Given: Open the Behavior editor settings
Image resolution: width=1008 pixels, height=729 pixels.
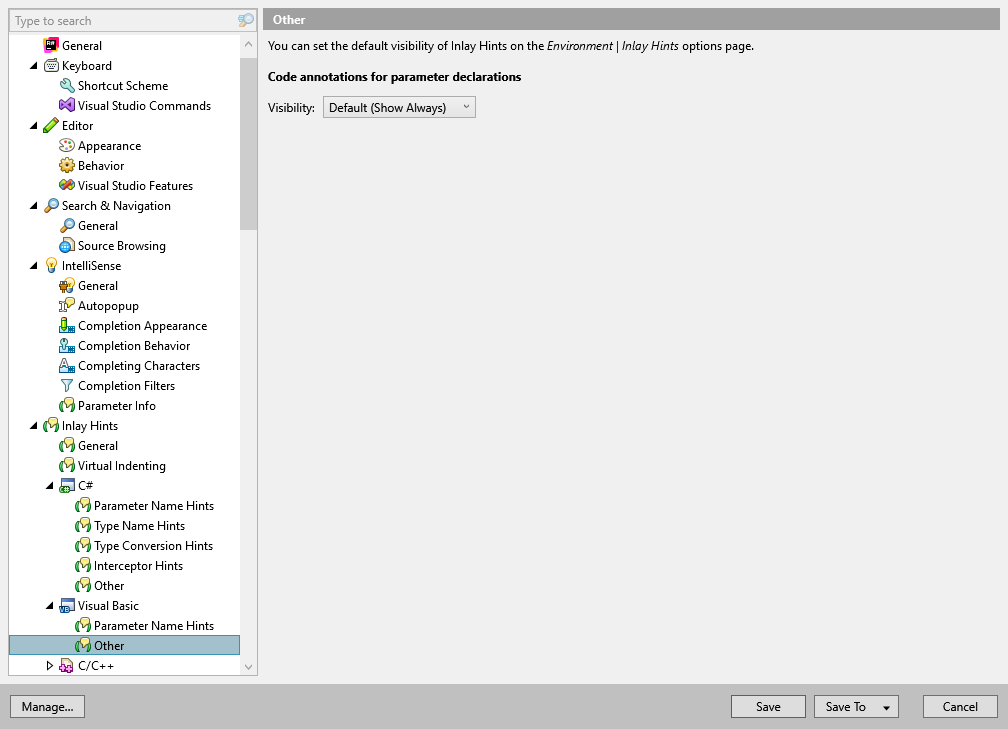Looking at the screenshot, I should pos(98,165).
